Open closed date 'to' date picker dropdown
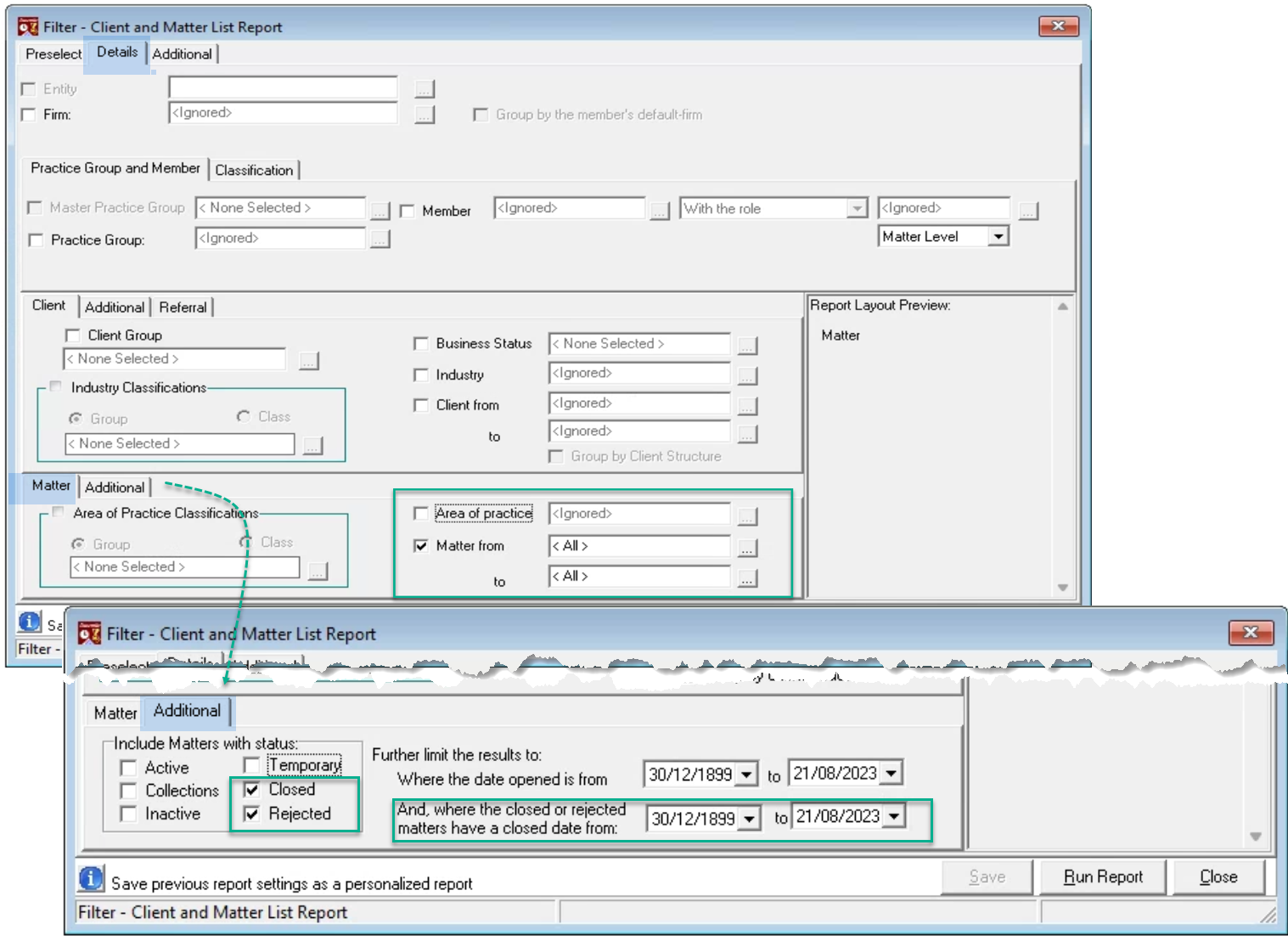The height and width of the screenshot is (941, 1288). pyautogui.click(x=893, y=816)
